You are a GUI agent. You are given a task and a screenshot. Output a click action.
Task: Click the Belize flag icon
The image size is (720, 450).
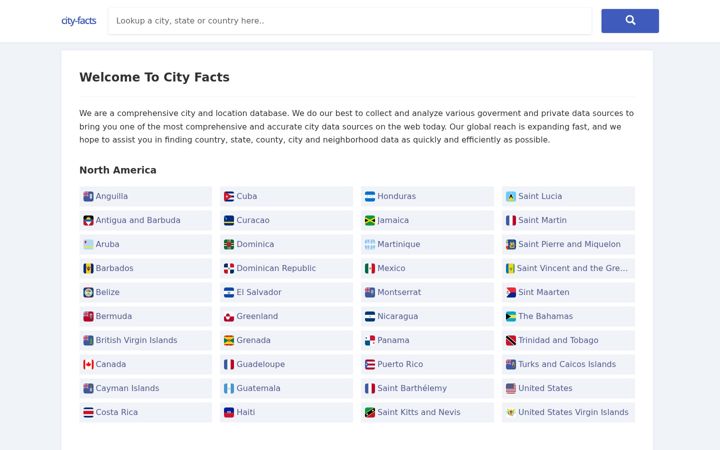coord(88,292)
